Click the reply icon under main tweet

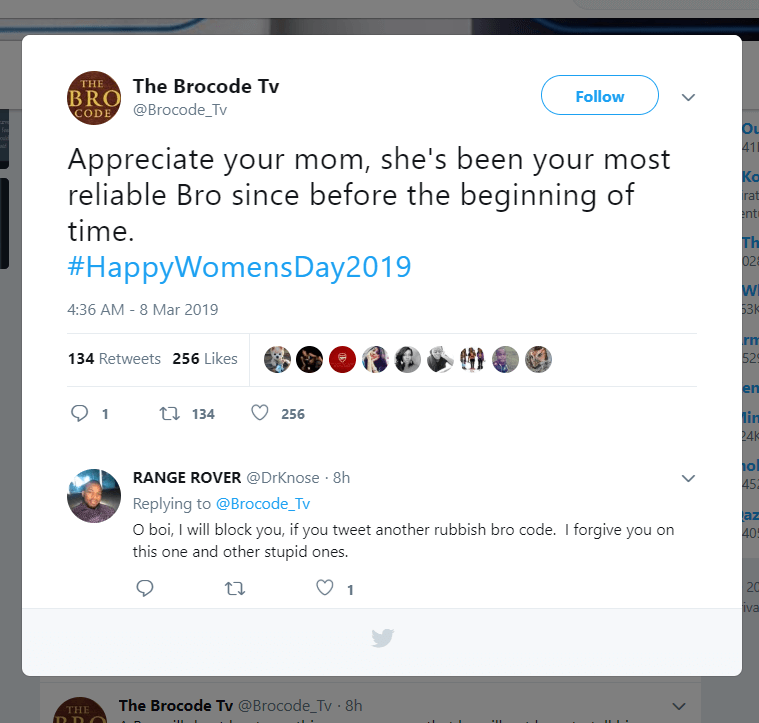click(x=80, y=413)
